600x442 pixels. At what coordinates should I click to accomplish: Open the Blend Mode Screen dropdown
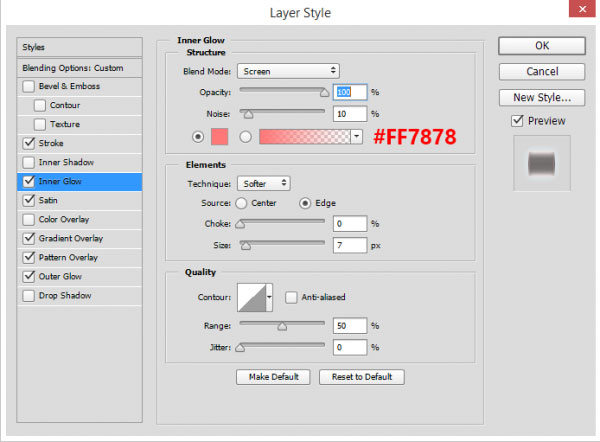coord(288,71)
